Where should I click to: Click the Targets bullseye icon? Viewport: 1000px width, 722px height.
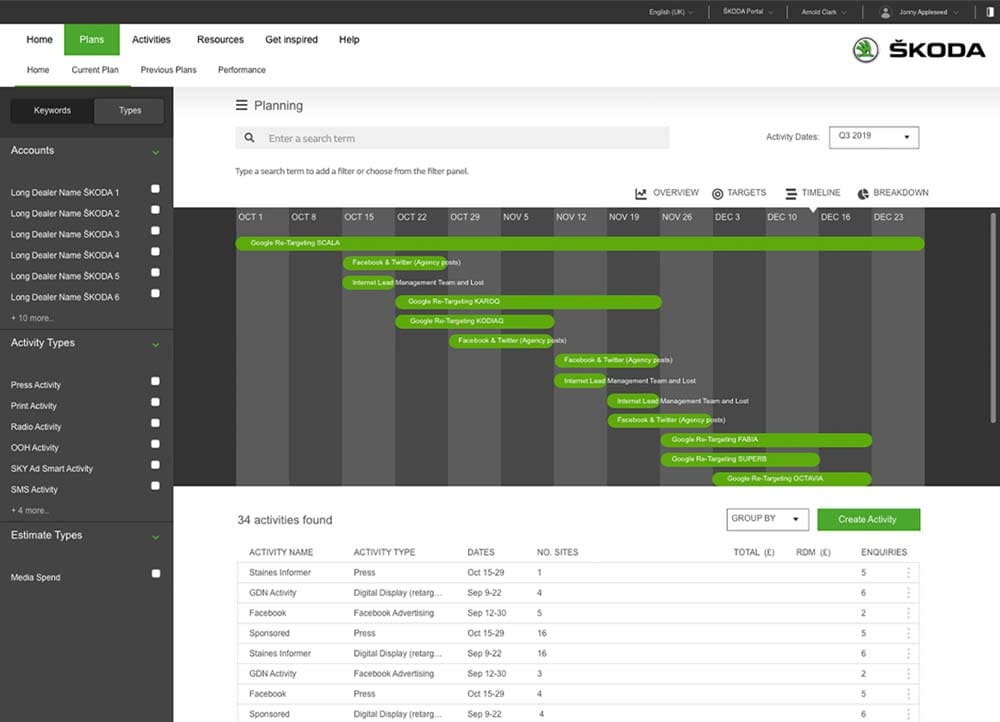[x=717, y=193]
